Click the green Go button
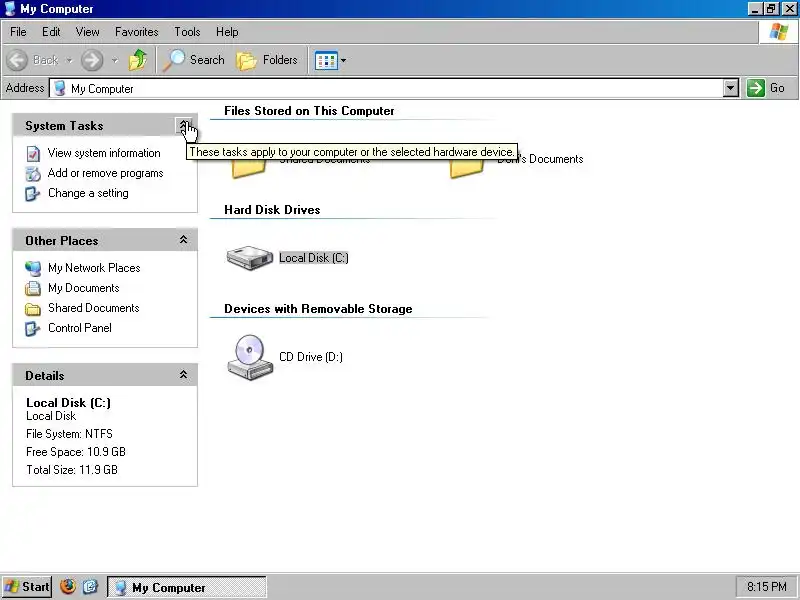The image size is (800, 600). [766, 88]
